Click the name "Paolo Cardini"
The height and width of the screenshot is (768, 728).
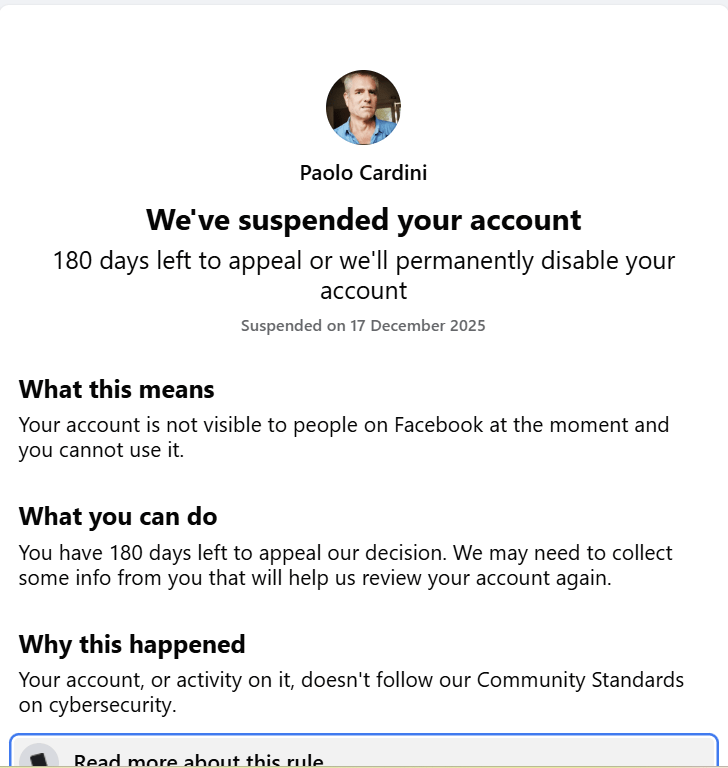(x=363, y=173)
